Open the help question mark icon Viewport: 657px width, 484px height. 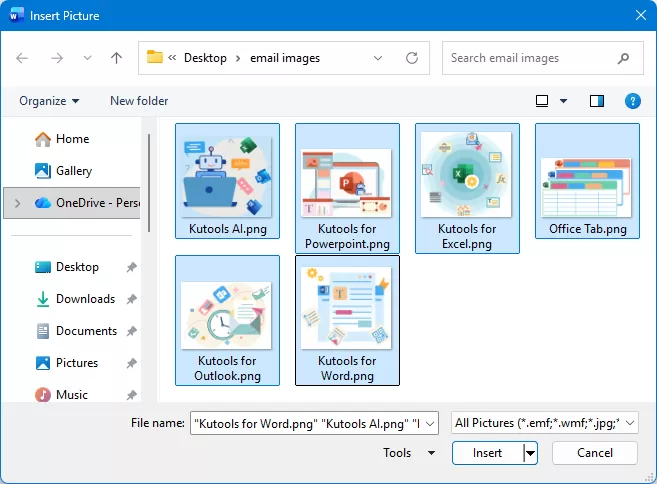[x=632, y=101]
